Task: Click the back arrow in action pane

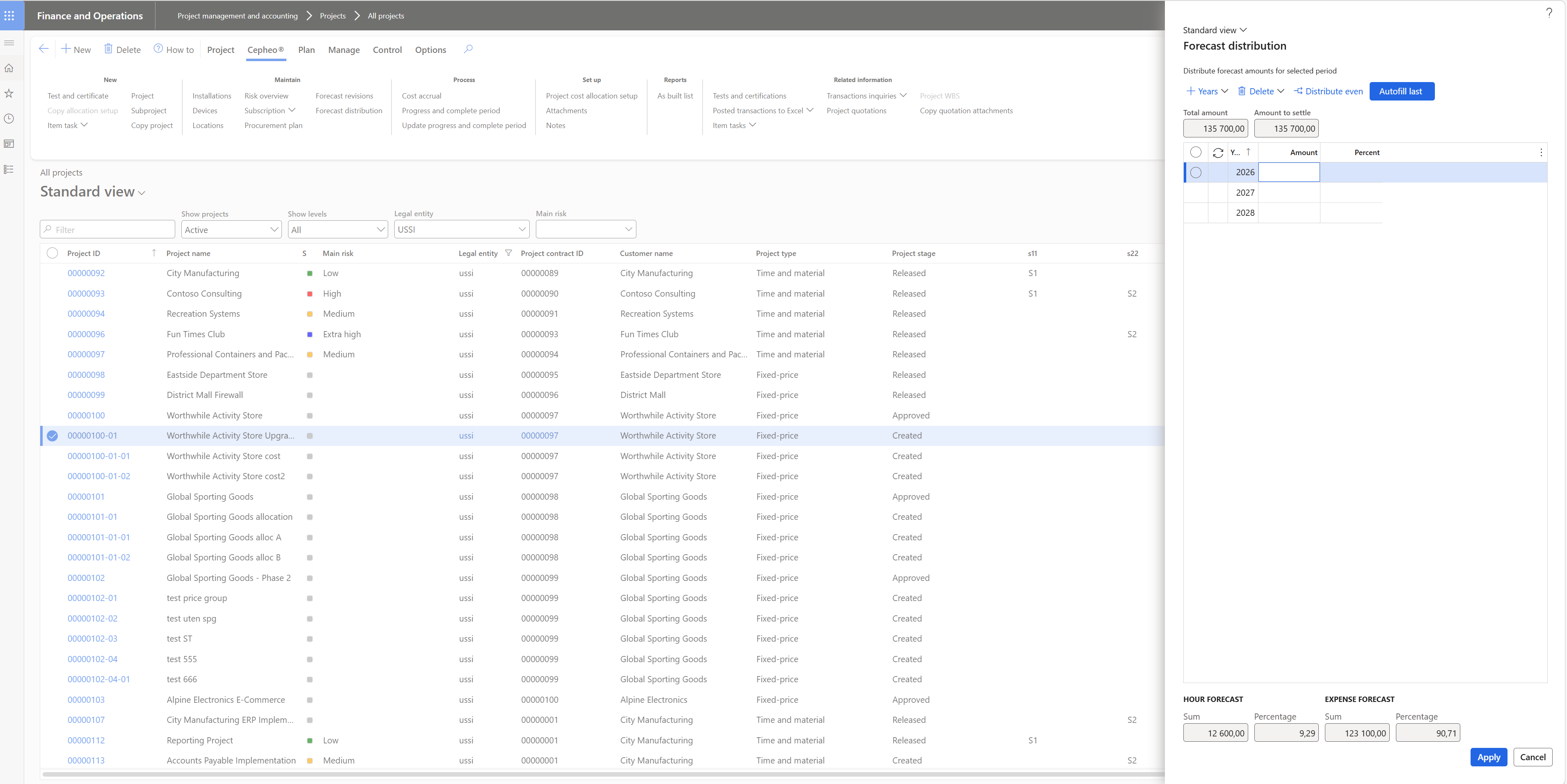Action: tap(44, 49)
